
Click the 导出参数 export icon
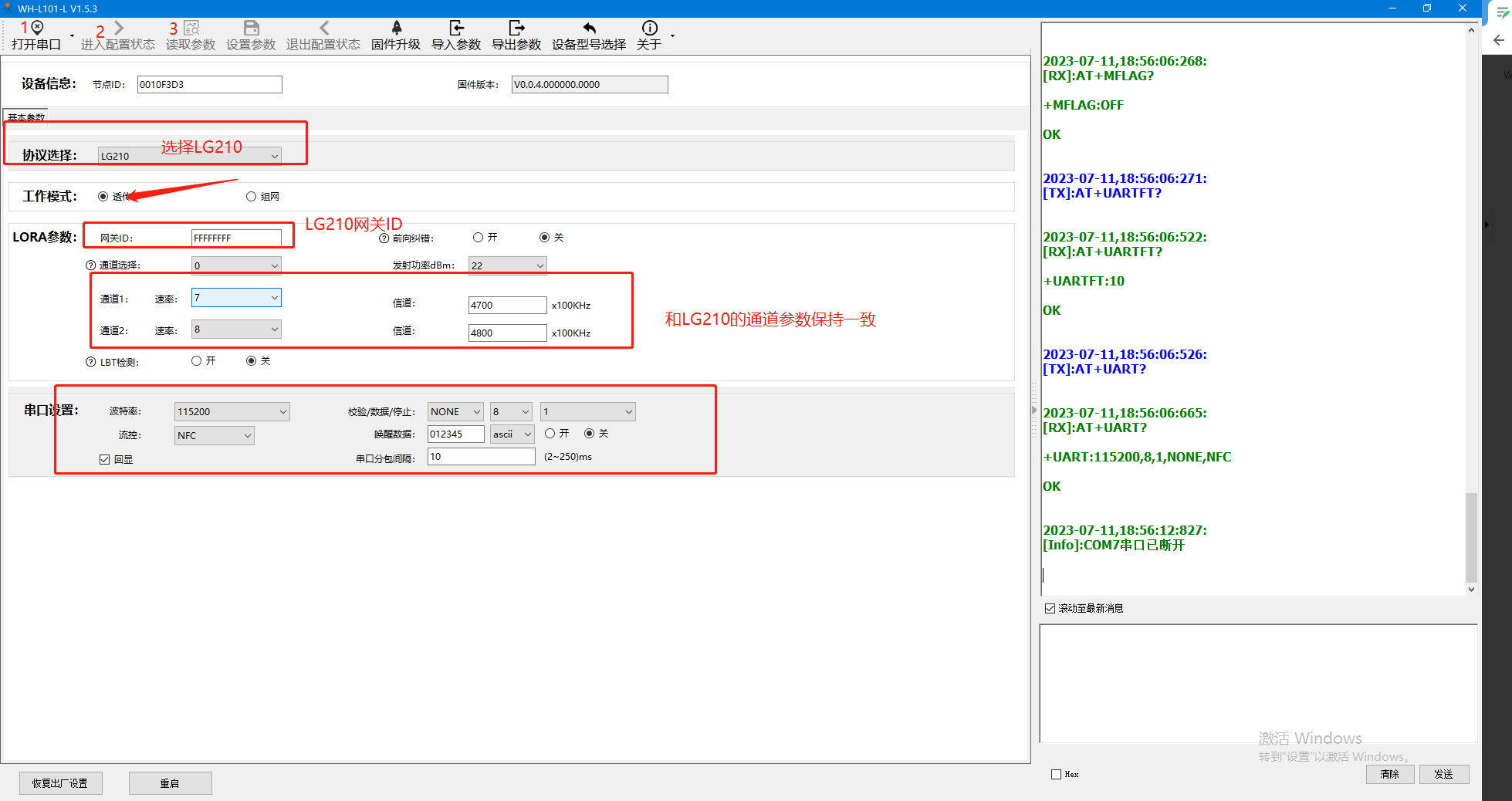[516, 29]
